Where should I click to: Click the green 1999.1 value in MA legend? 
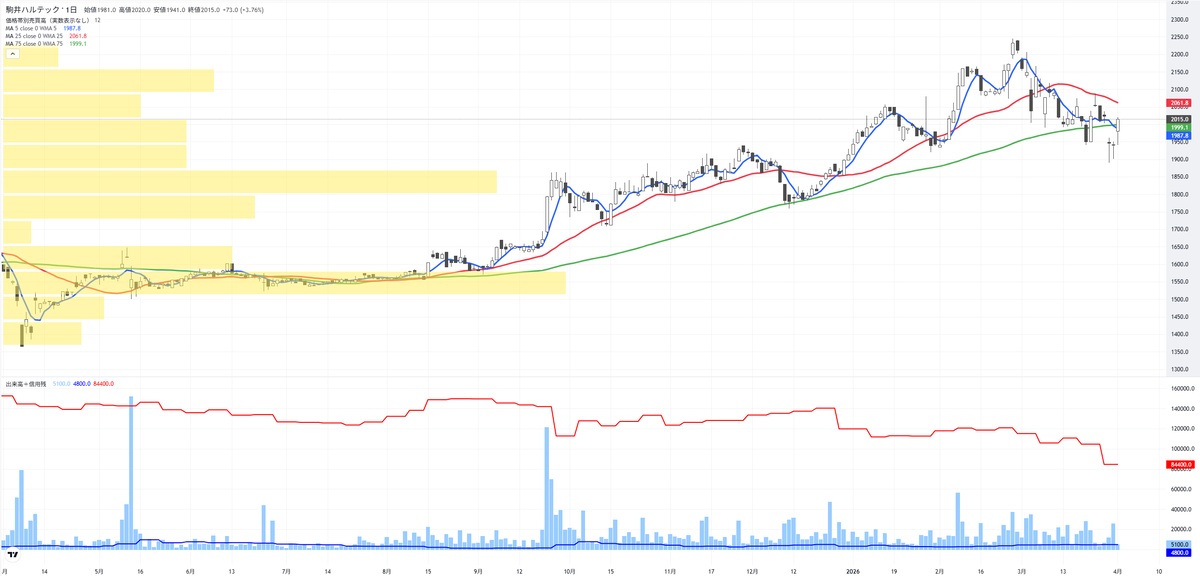click(x=77, y=44)
